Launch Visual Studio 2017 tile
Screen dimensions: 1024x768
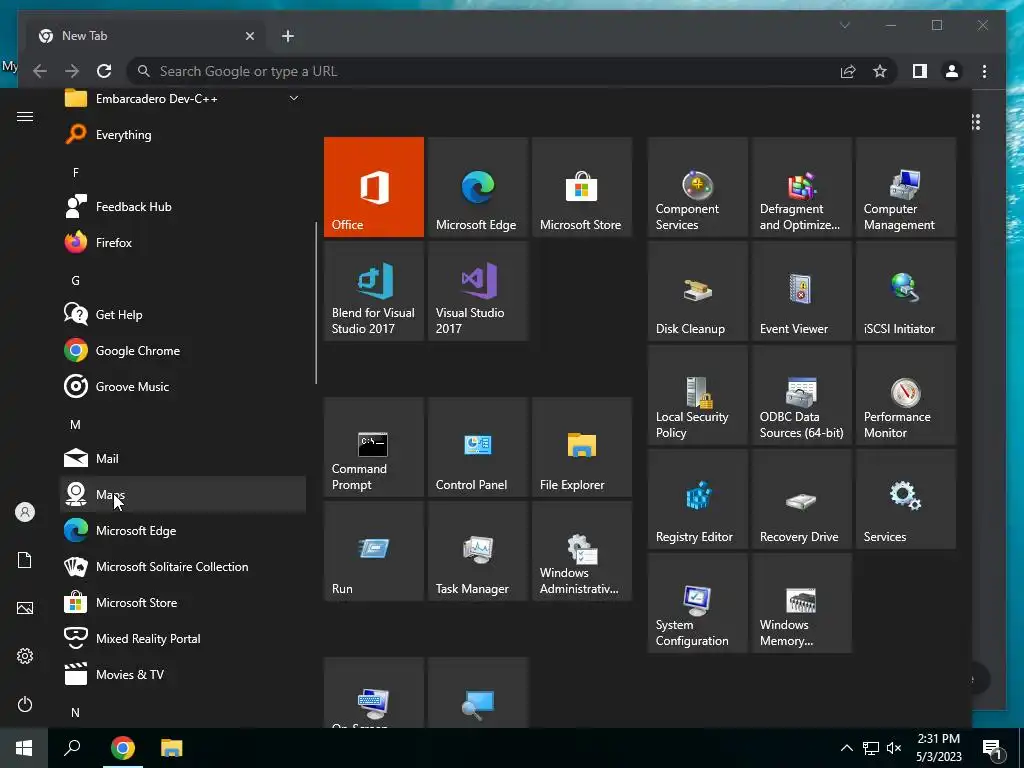click(x=477, y=291)
